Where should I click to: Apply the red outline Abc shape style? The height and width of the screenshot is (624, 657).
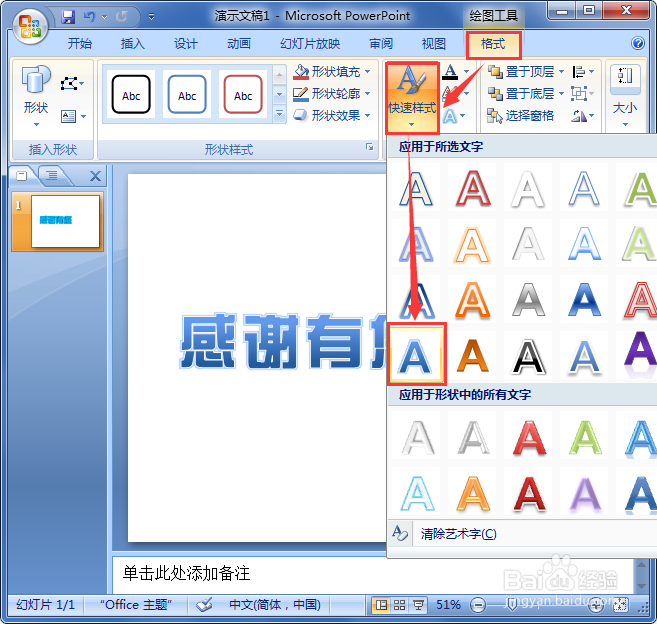click(243, 95)
